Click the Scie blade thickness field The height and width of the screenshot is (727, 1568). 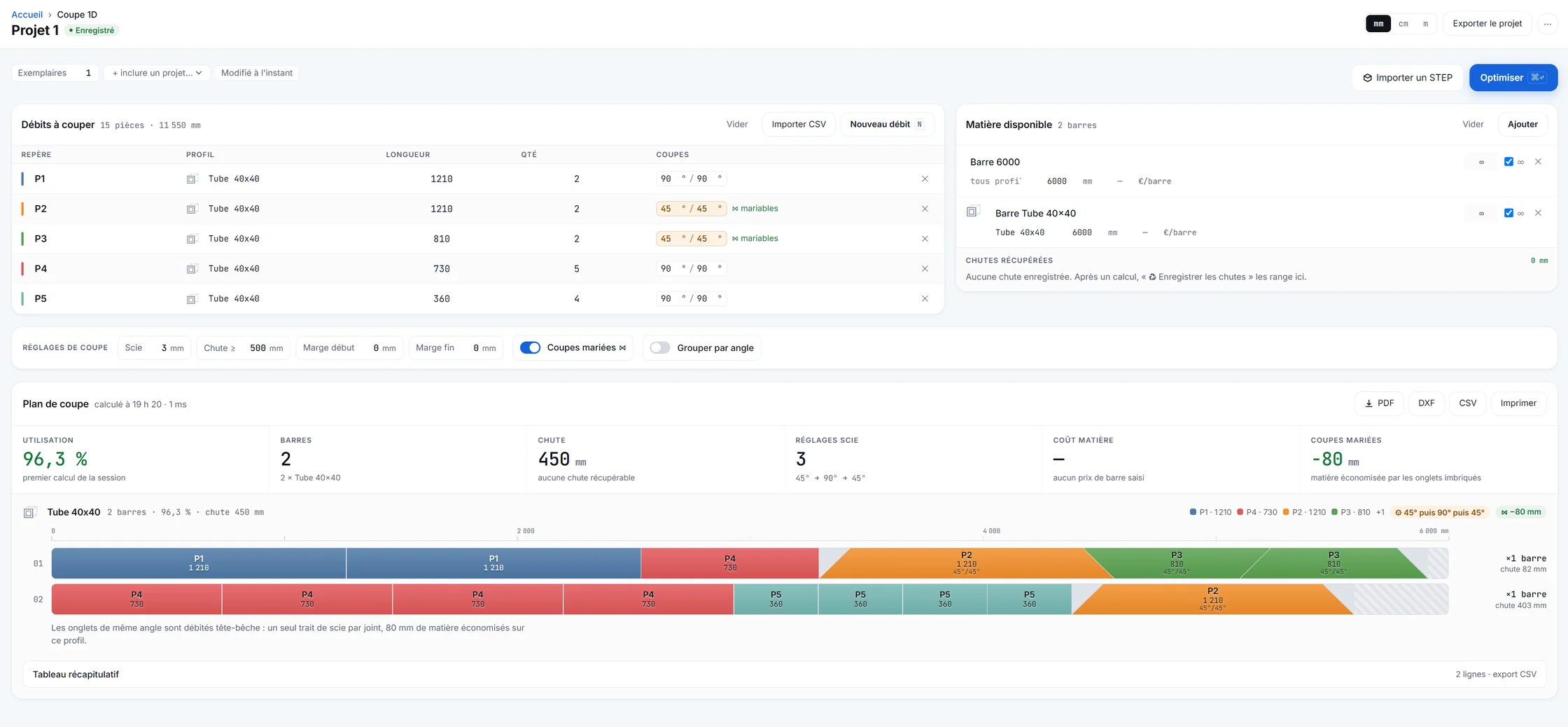[x=154, y=348]
